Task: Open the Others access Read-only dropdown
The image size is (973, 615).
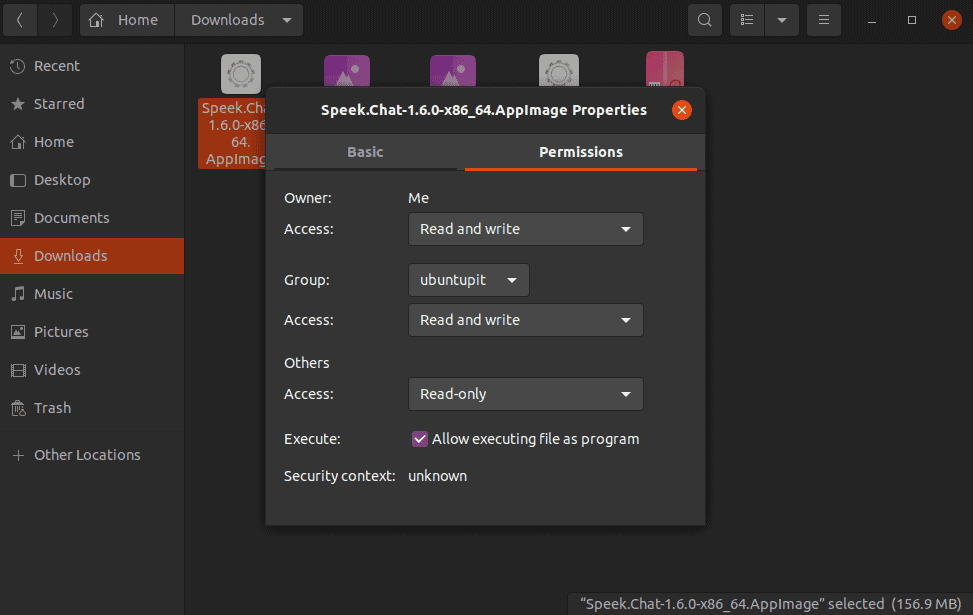Action: click(x=526, y=394)
